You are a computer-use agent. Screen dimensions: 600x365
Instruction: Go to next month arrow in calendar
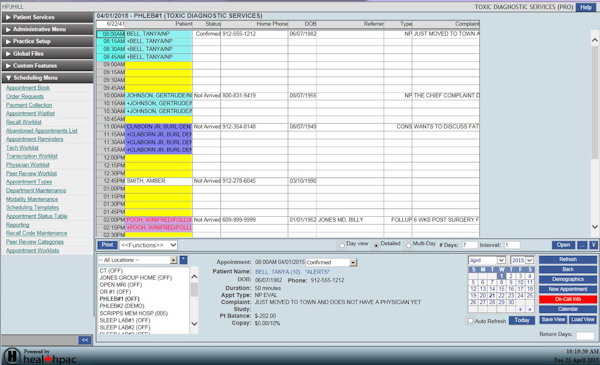[x=530, y=309]
